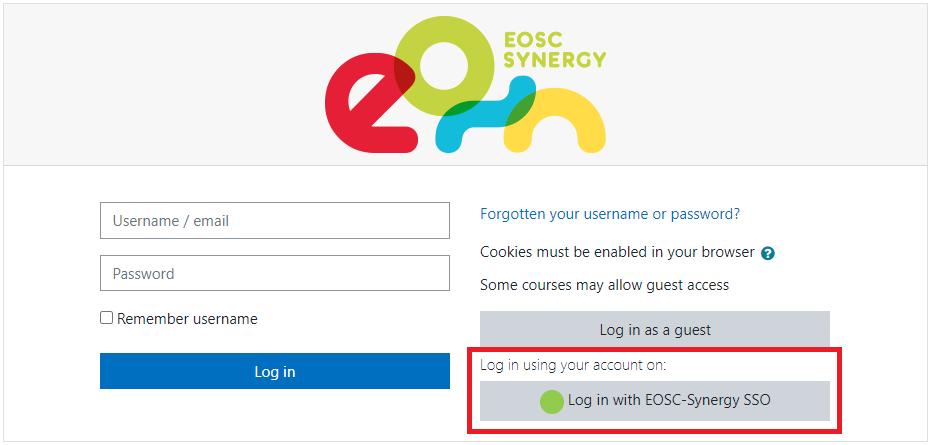The width and height of the screenshot is (931, 445).
Task: Click 'Cookies must be enabled in your browser' text
Action: click(x=617, y=252)
